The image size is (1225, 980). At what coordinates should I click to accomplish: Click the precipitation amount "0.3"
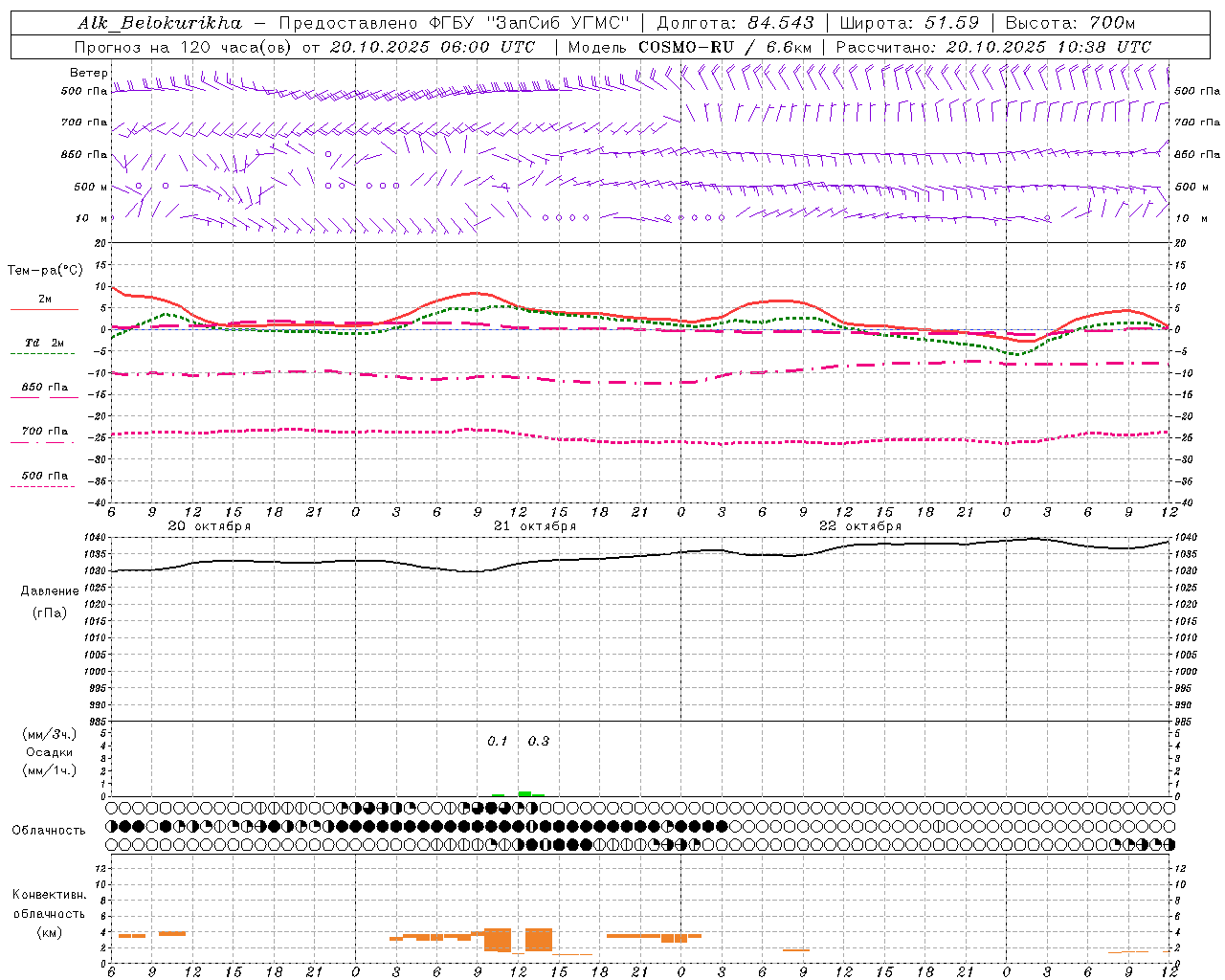(x=539, y=742)
